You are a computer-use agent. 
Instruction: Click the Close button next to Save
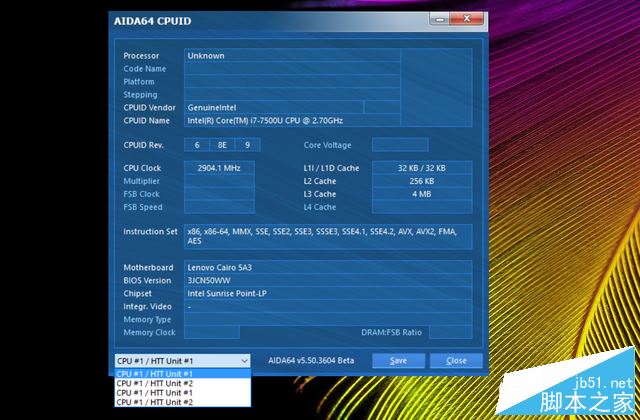456,361
